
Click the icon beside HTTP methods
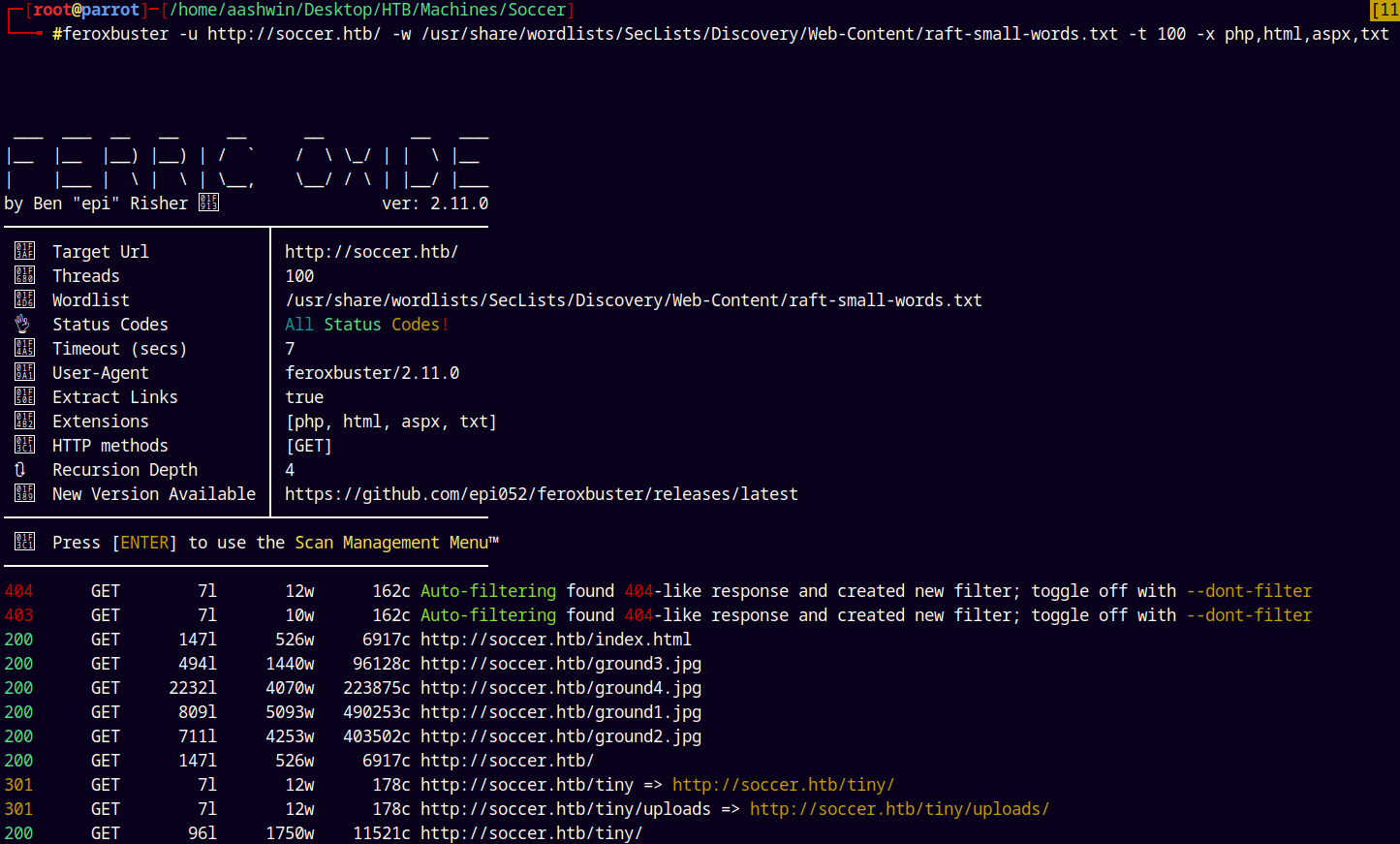pyautogui.click(x=24, y=445)
